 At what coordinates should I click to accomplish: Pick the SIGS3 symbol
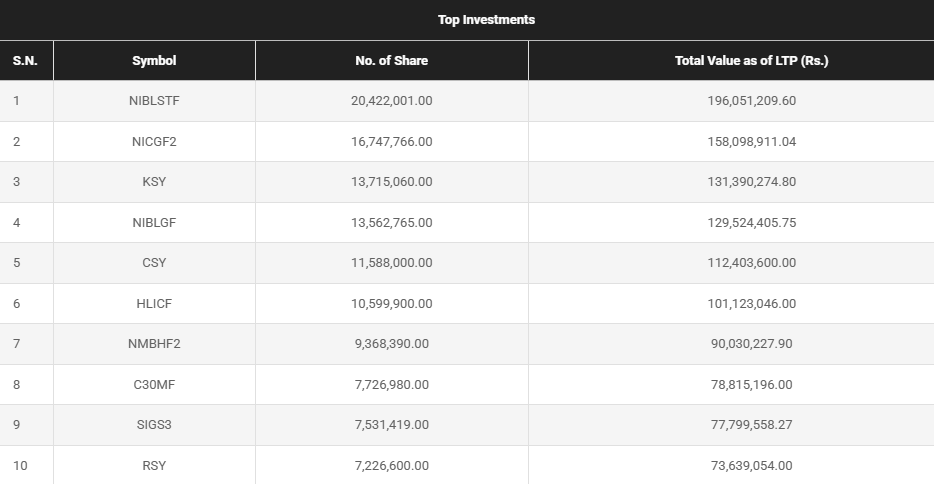coord(154,425)
